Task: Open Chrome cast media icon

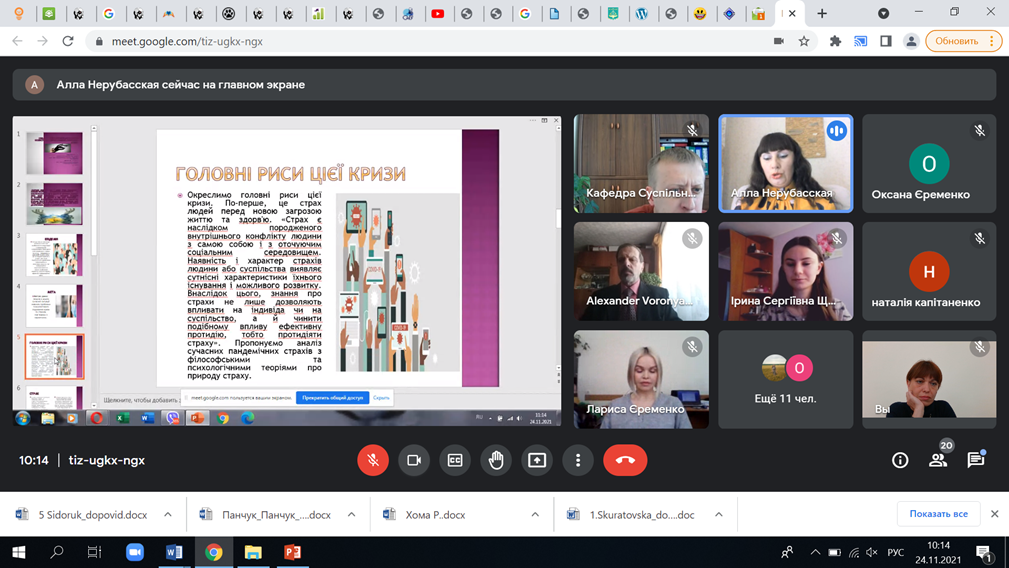Action: pos(860,41)
